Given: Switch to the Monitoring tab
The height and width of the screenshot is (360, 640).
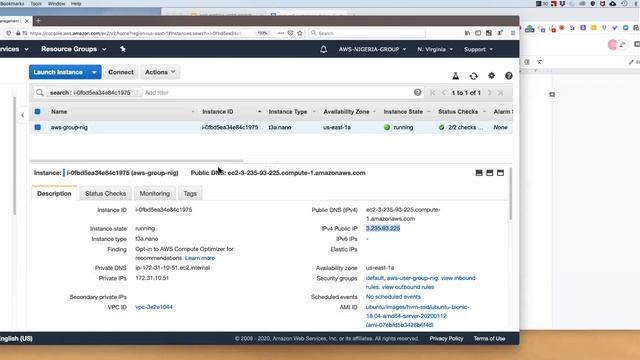Looking at the screenshot, I should coord(154,193).
